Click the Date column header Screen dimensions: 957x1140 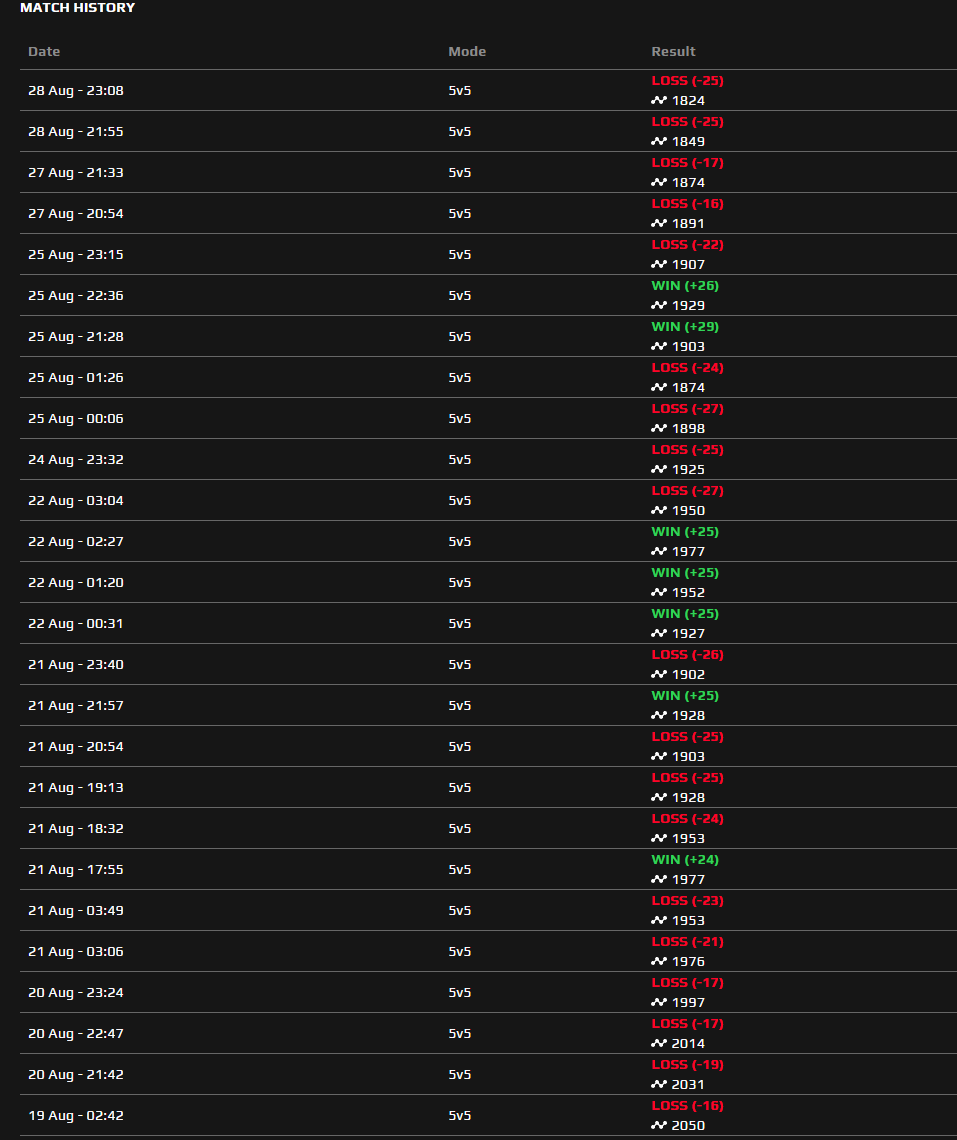point(44,52)
